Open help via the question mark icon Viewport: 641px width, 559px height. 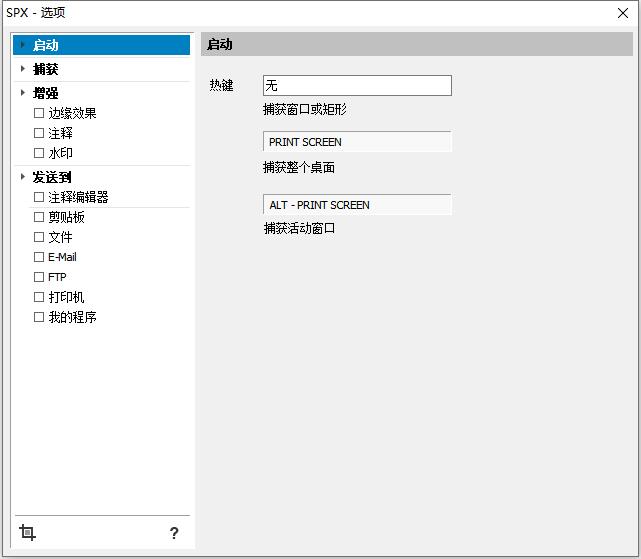pos(174,533)
